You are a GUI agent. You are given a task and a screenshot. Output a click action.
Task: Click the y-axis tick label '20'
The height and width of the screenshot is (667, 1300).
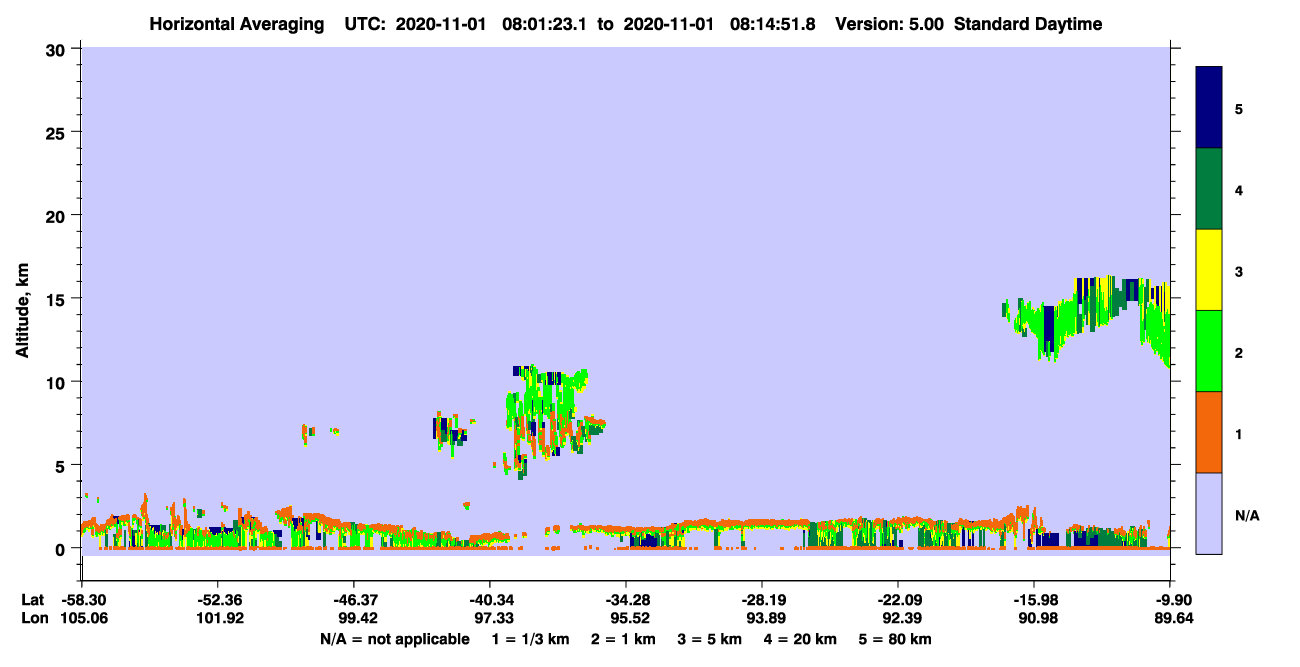point(58,215)
